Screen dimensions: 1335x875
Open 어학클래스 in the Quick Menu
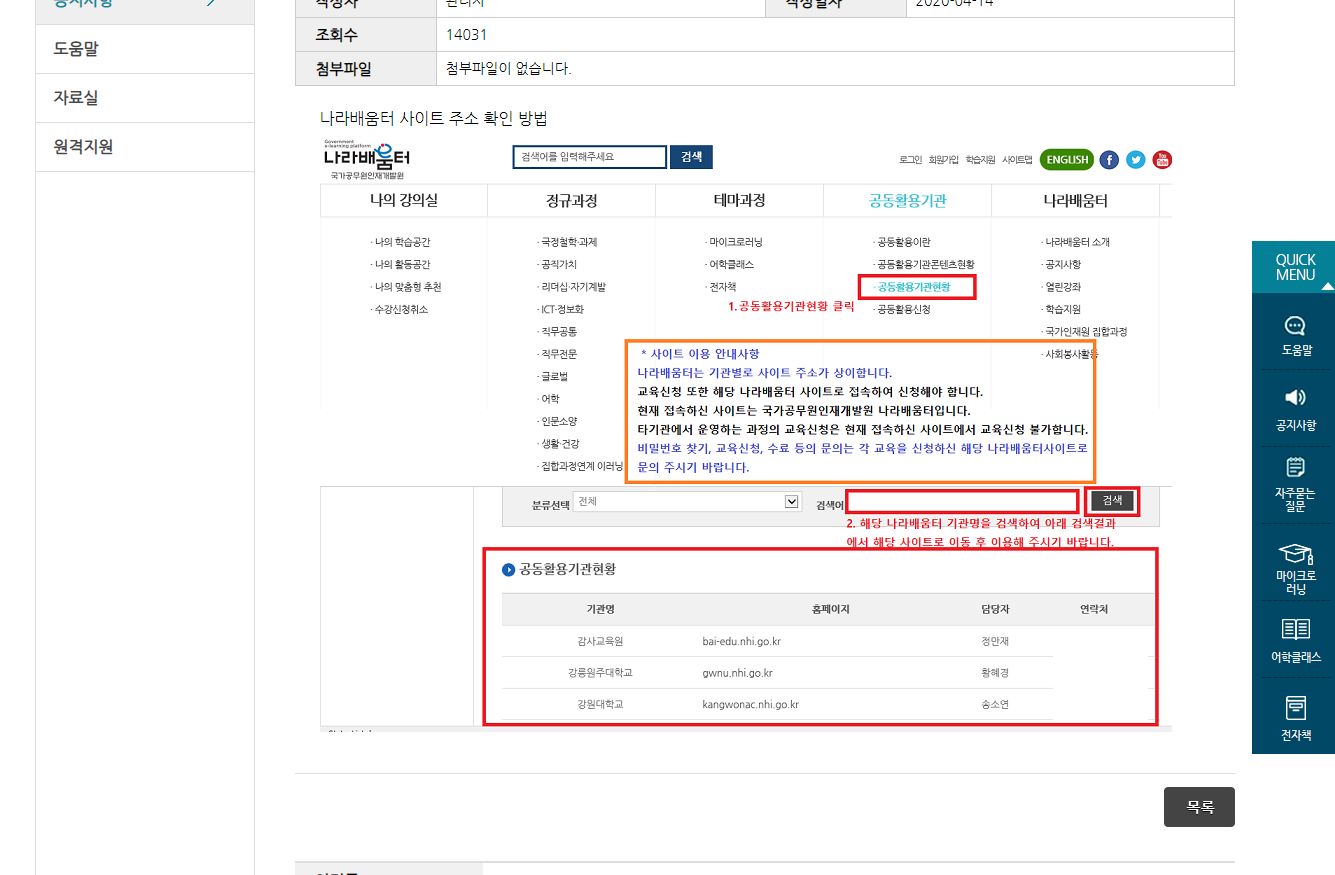coord(1295,640)
